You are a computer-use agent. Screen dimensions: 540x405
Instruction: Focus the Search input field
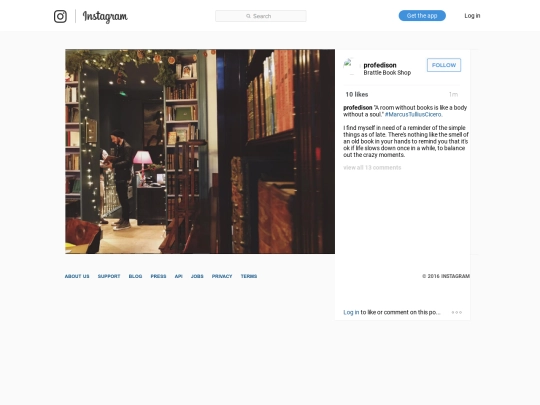[x=261, y=16]
